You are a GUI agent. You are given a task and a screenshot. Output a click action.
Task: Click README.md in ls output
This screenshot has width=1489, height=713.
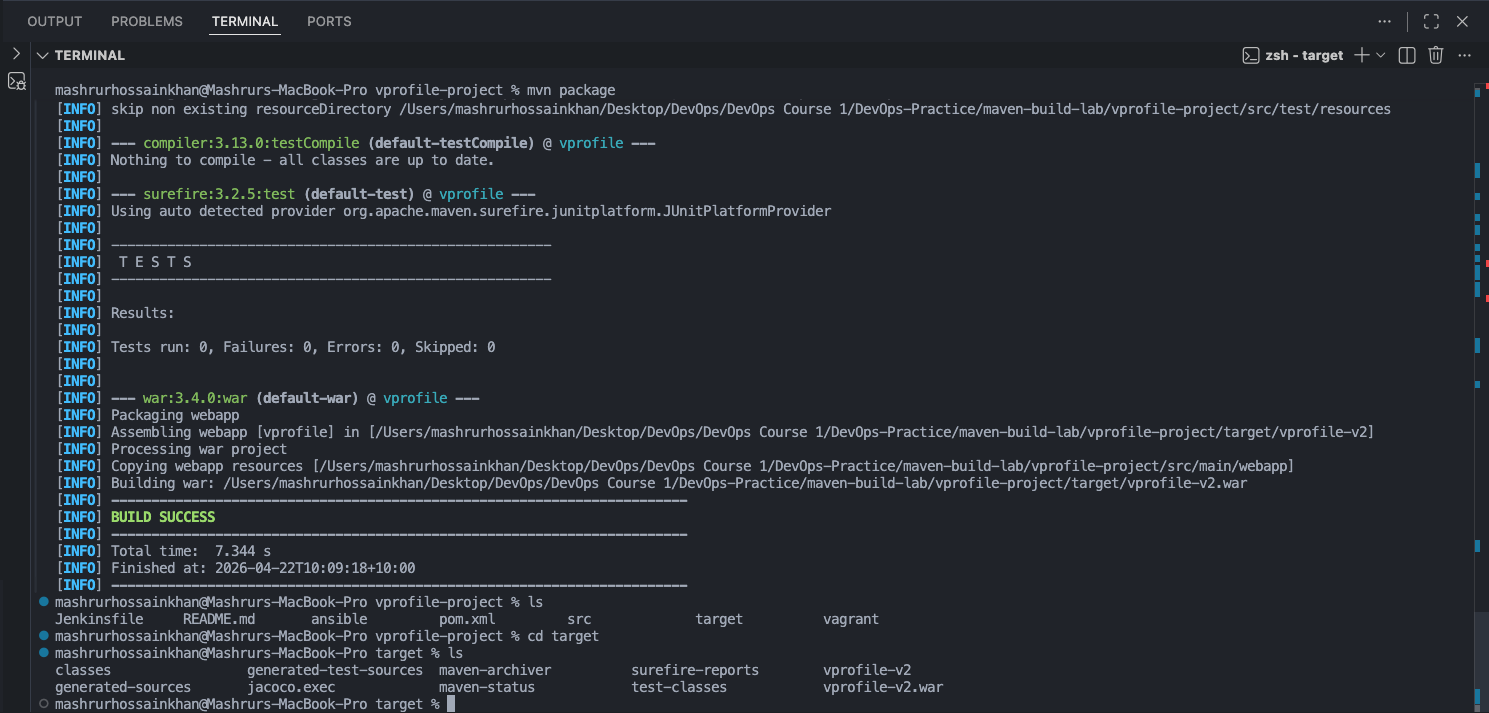pyautogui.click(x=219, y=619)
